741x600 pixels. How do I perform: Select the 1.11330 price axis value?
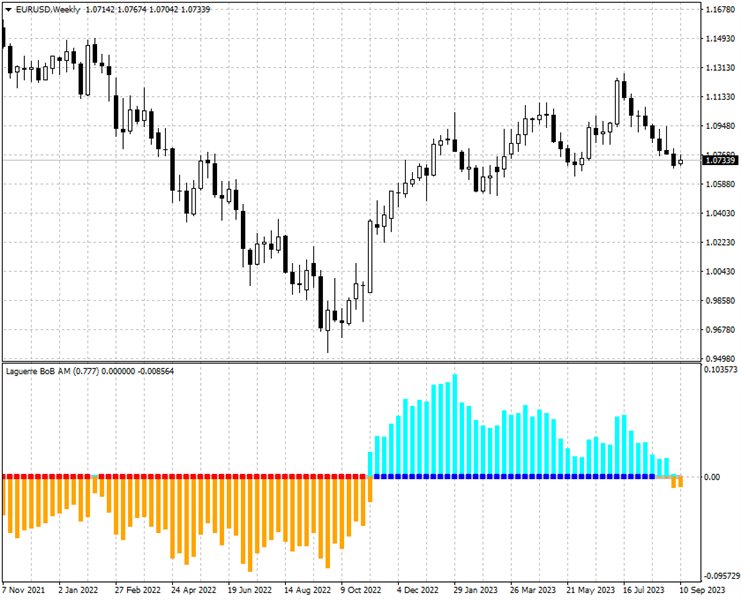(721, 97)
